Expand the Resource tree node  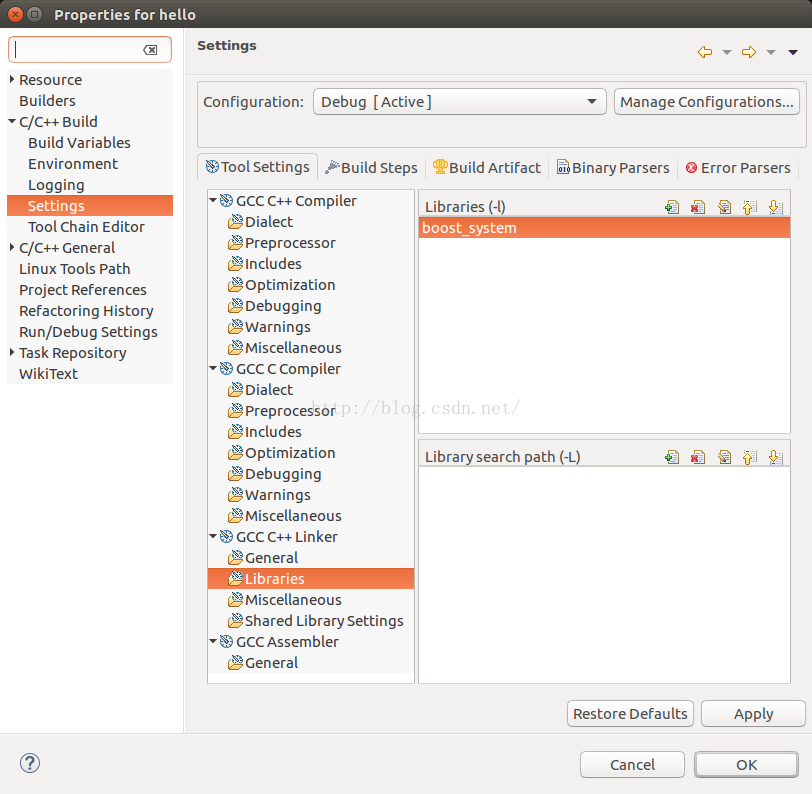12,79
